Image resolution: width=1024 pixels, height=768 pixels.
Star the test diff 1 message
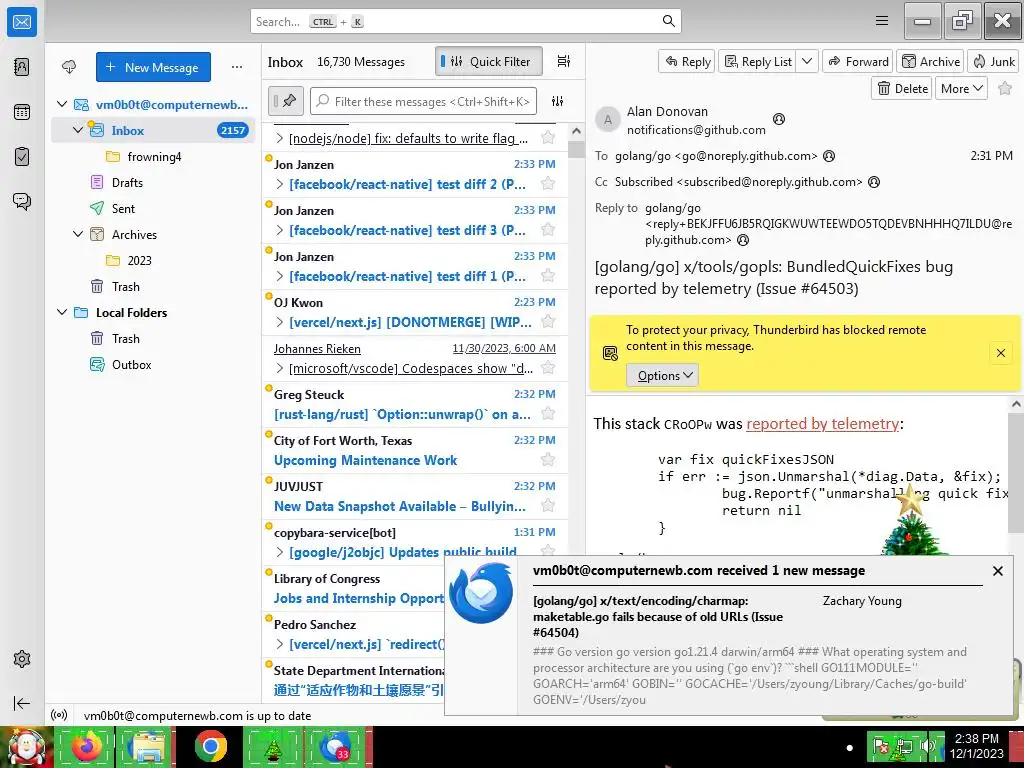point(548,276)
